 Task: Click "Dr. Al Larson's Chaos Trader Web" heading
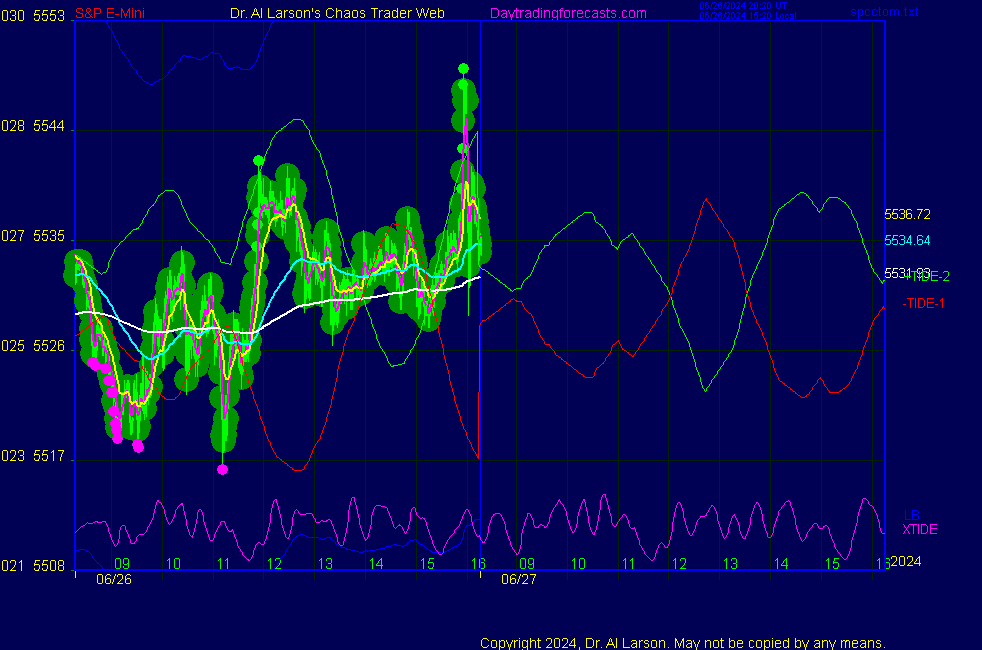click(337, 13)
